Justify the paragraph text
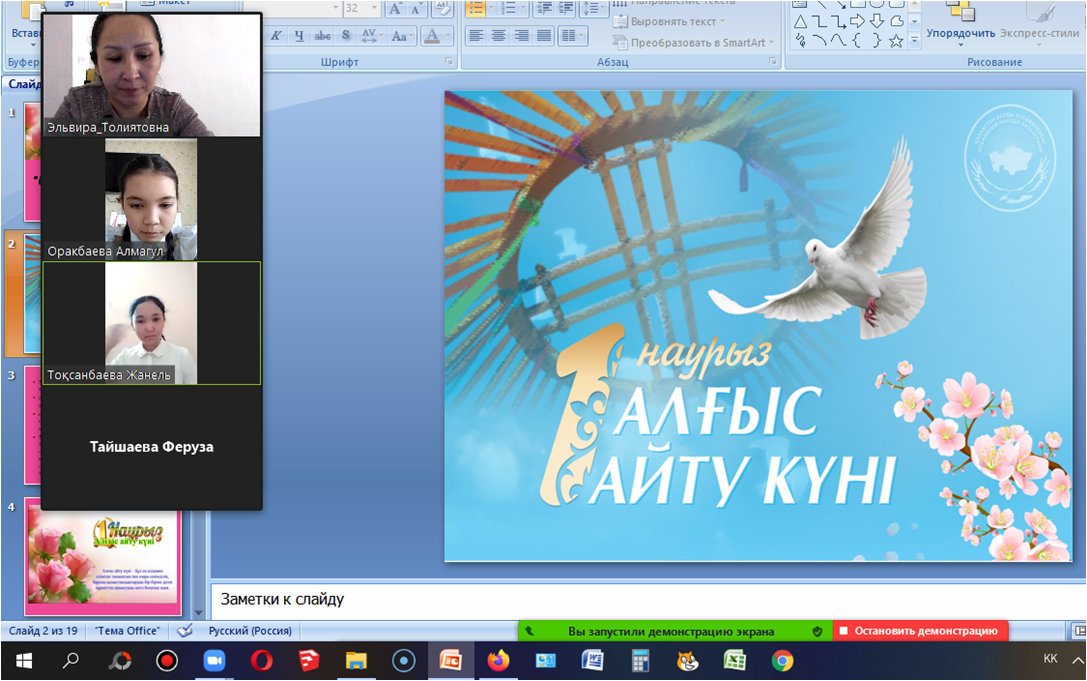 (544, 36)
